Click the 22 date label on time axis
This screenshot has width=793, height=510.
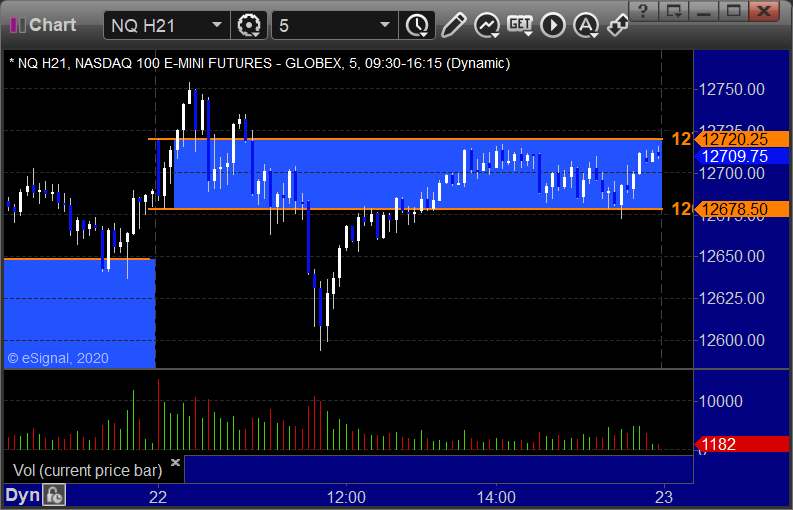[158, 497]
